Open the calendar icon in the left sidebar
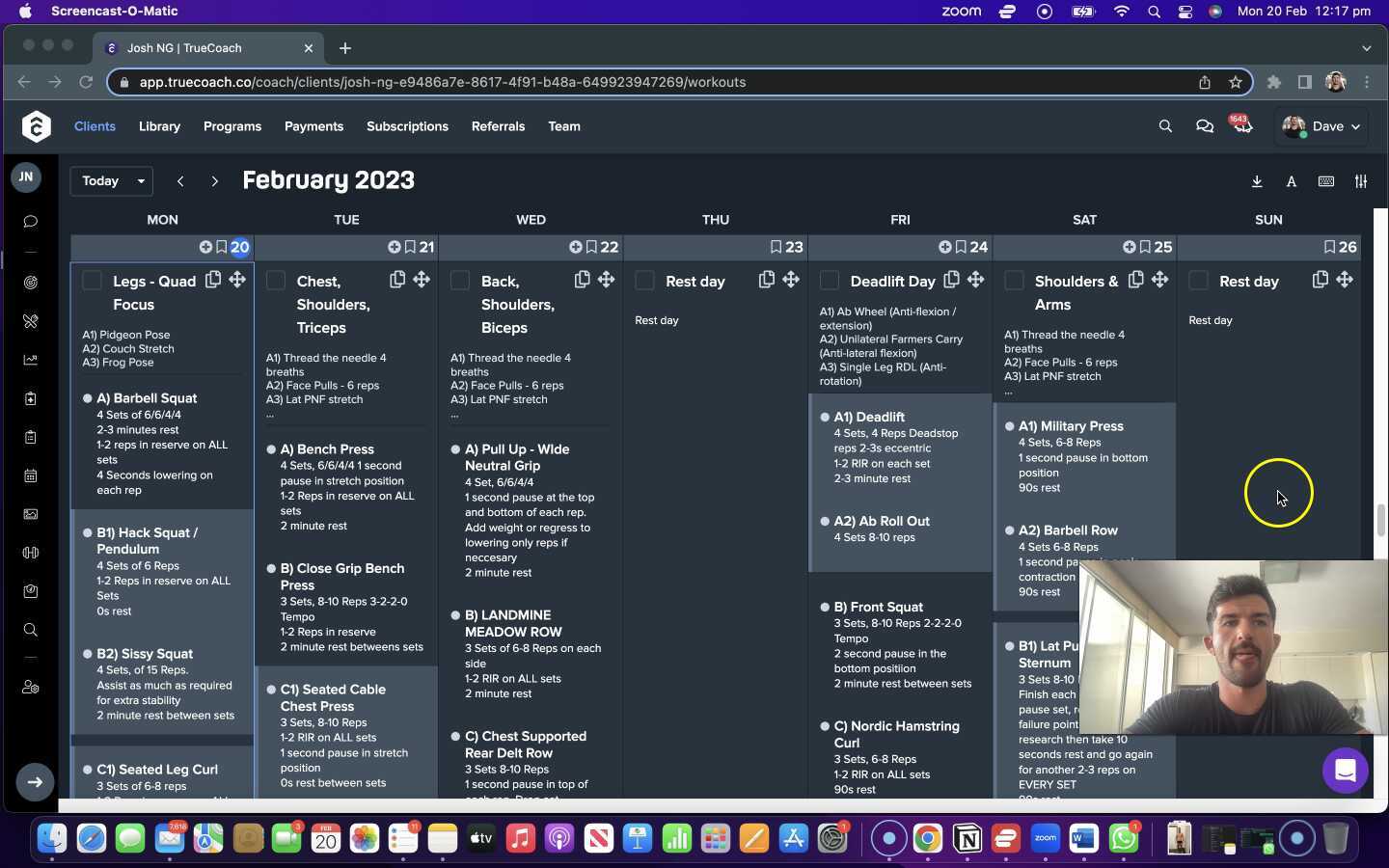The width and height of the screenshot is (1389, 868). 31,475
